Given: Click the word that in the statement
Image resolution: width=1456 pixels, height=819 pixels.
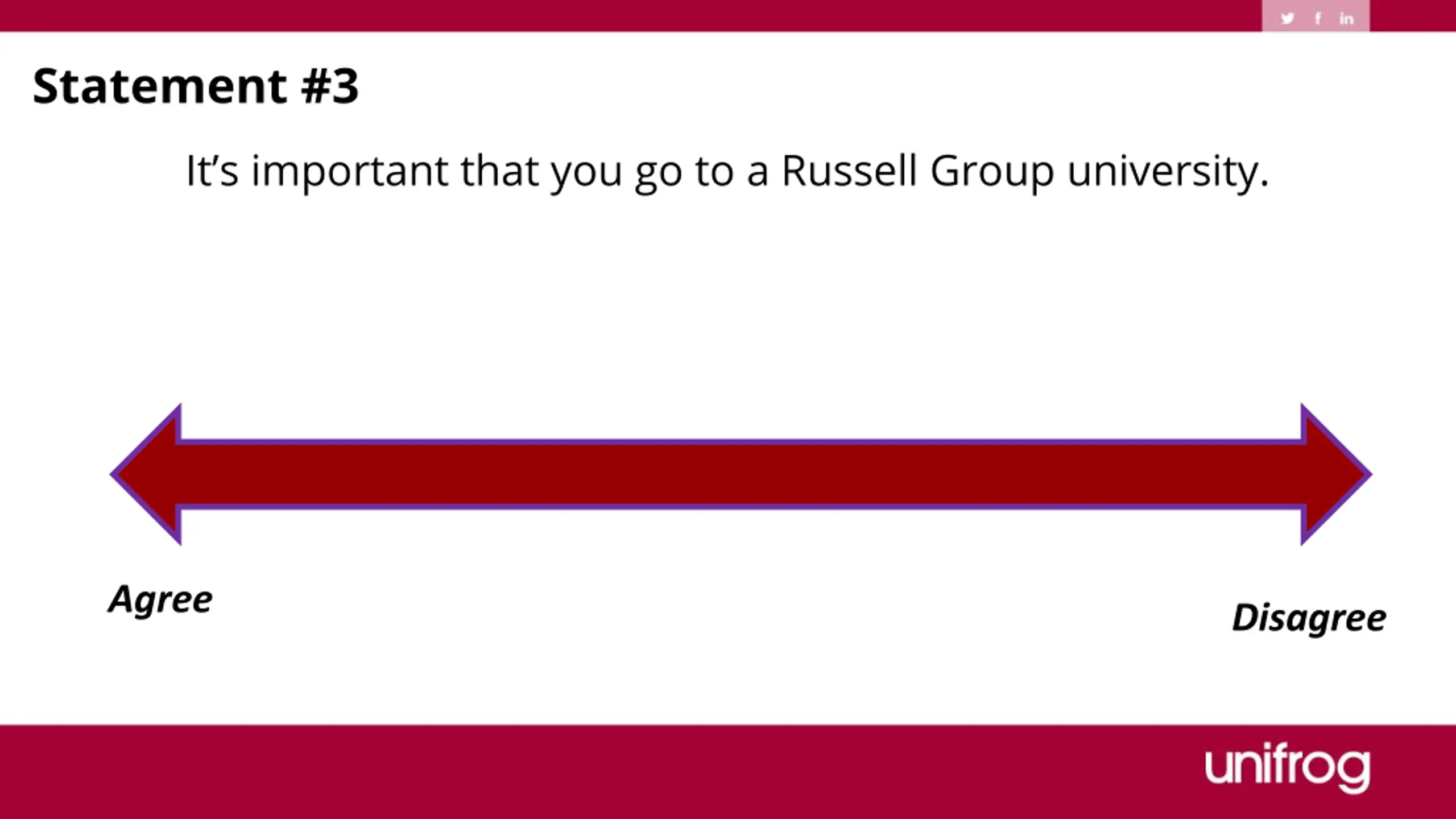Looking at the screenshot, I should point(499,171).
